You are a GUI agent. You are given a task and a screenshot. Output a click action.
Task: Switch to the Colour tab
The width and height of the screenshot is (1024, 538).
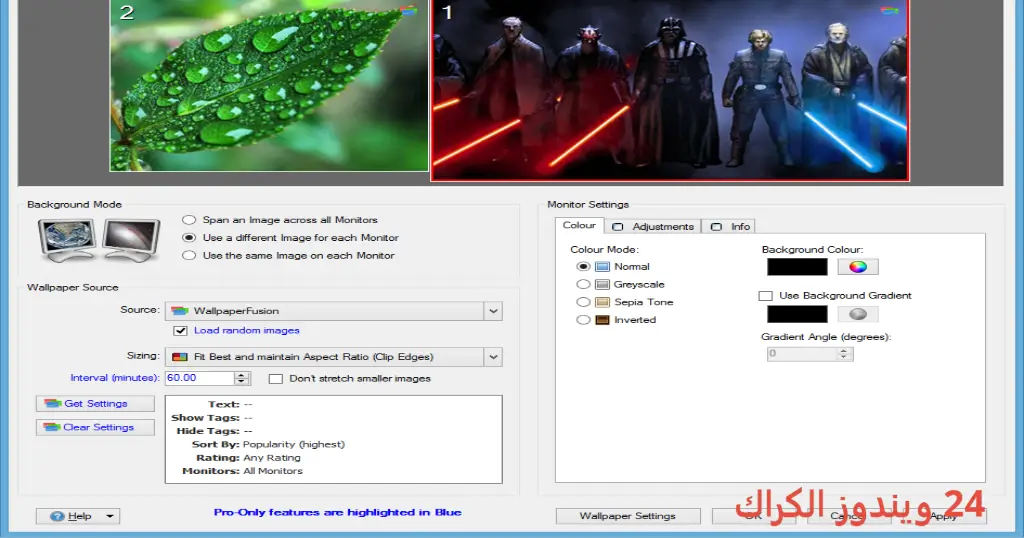click(579, 225)
